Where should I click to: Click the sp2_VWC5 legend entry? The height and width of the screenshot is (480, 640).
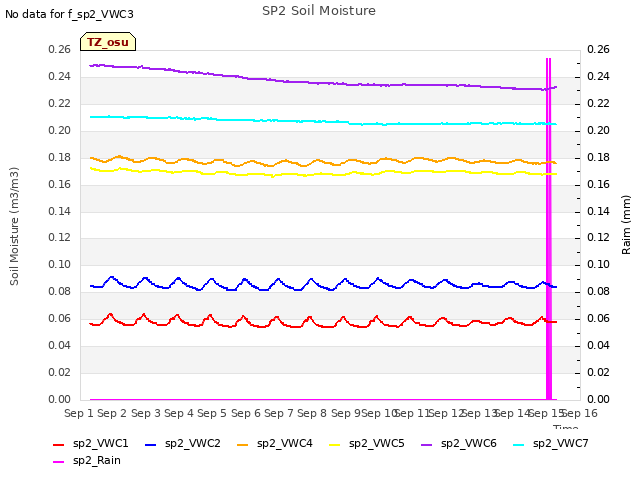[367, 444]
